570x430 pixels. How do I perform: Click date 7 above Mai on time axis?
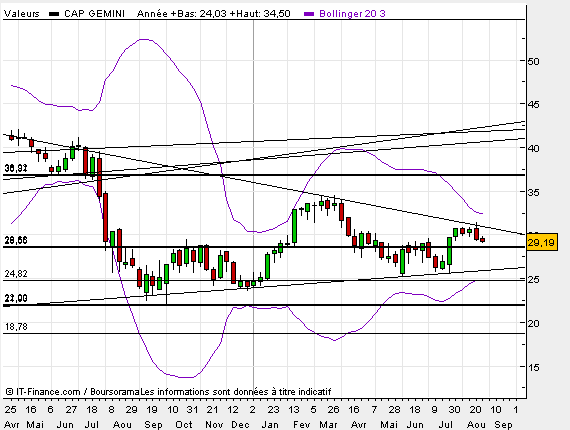tap(374, 410)
